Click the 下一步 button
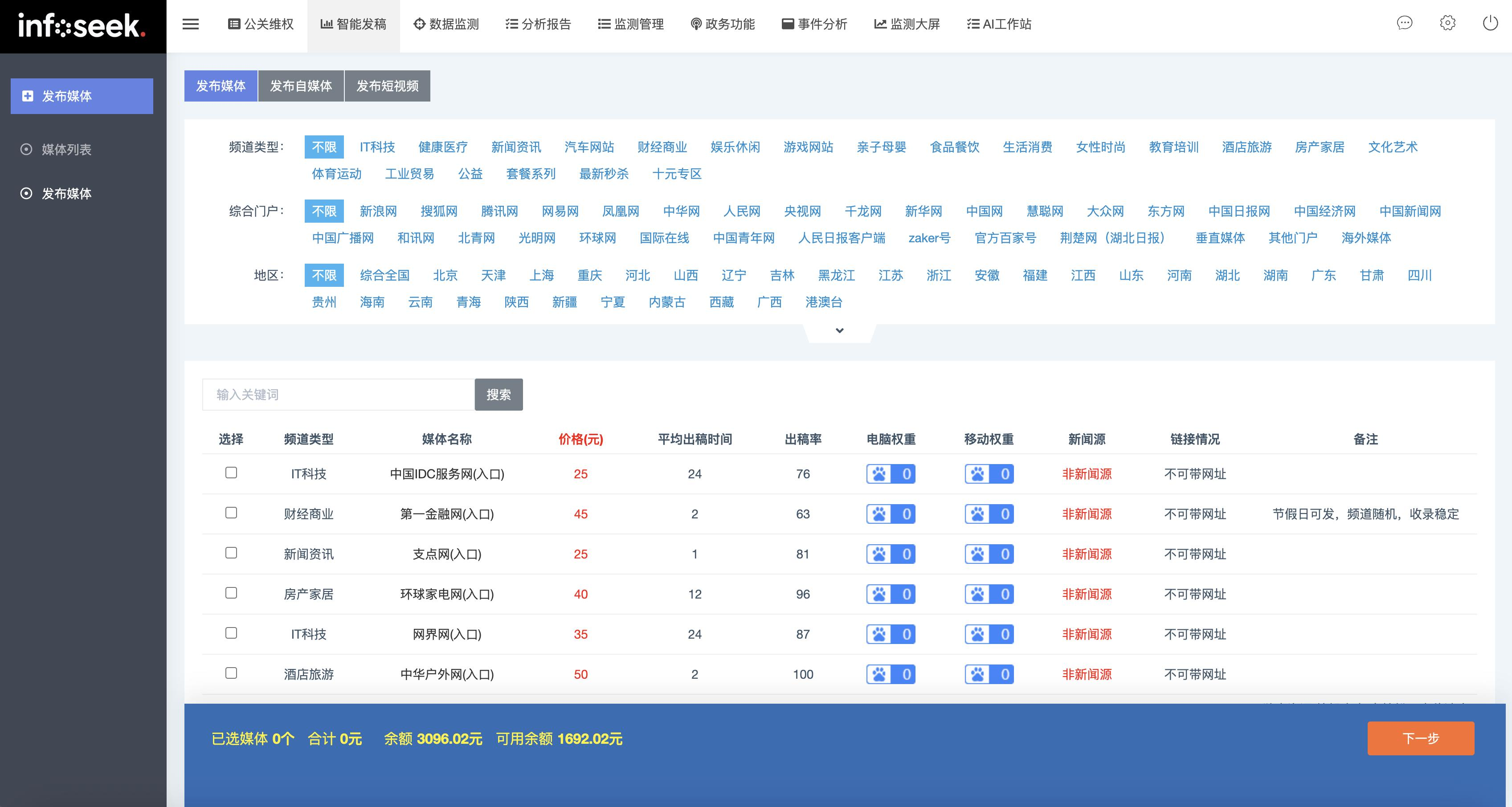The width and height of the screenshot is (1512, 807). pos(1420,738)
